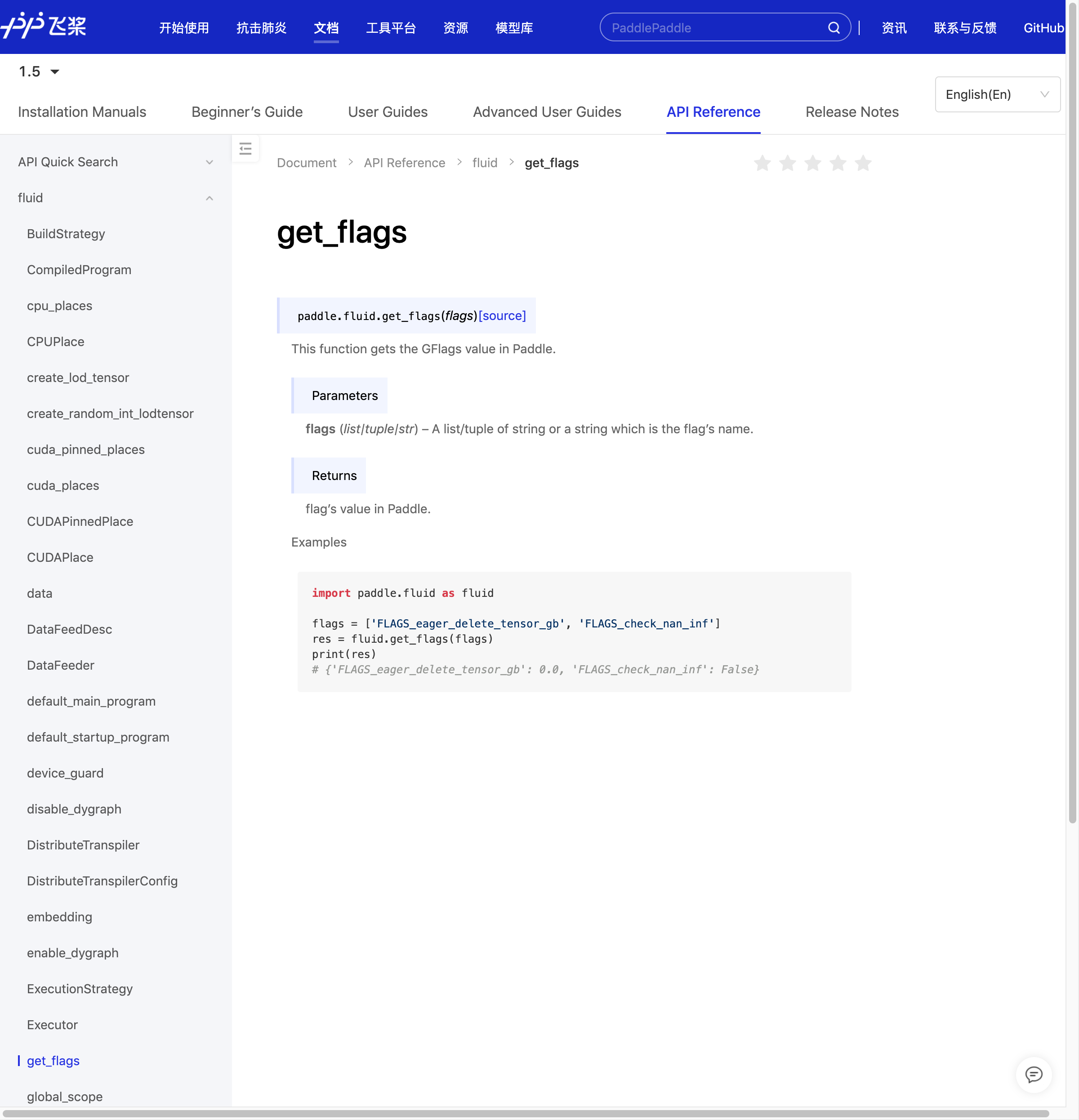
Task: Click the search magnifier icon
Action: click(x=834, y=28)
